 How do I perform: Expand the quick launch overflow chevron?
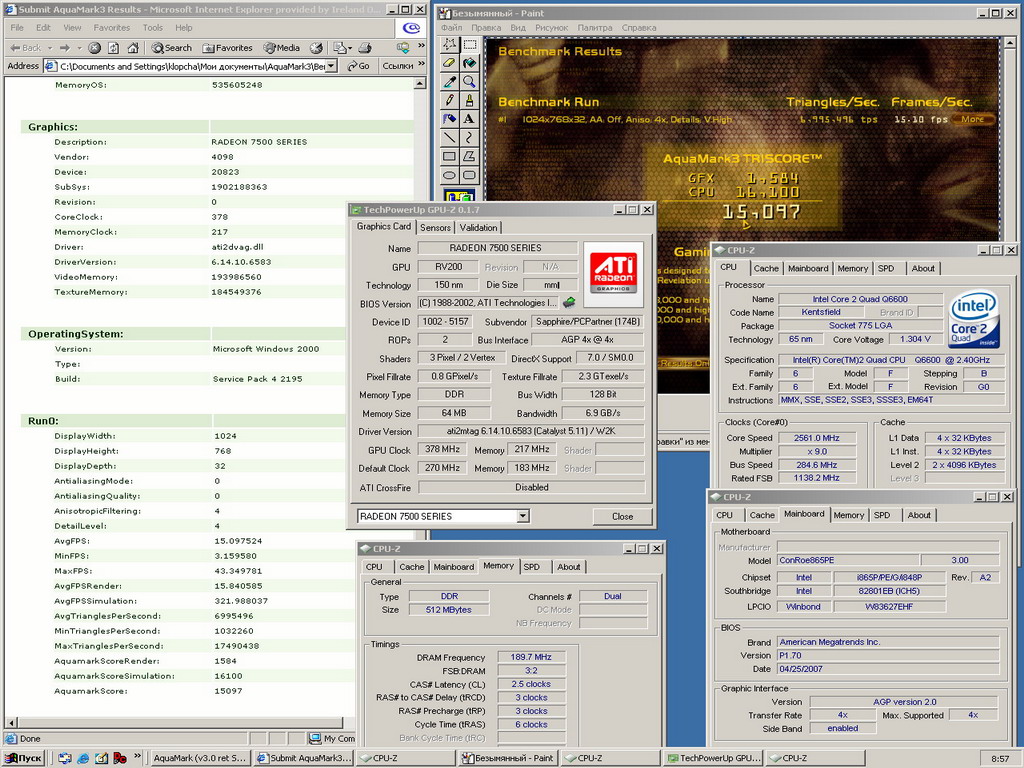137,756
